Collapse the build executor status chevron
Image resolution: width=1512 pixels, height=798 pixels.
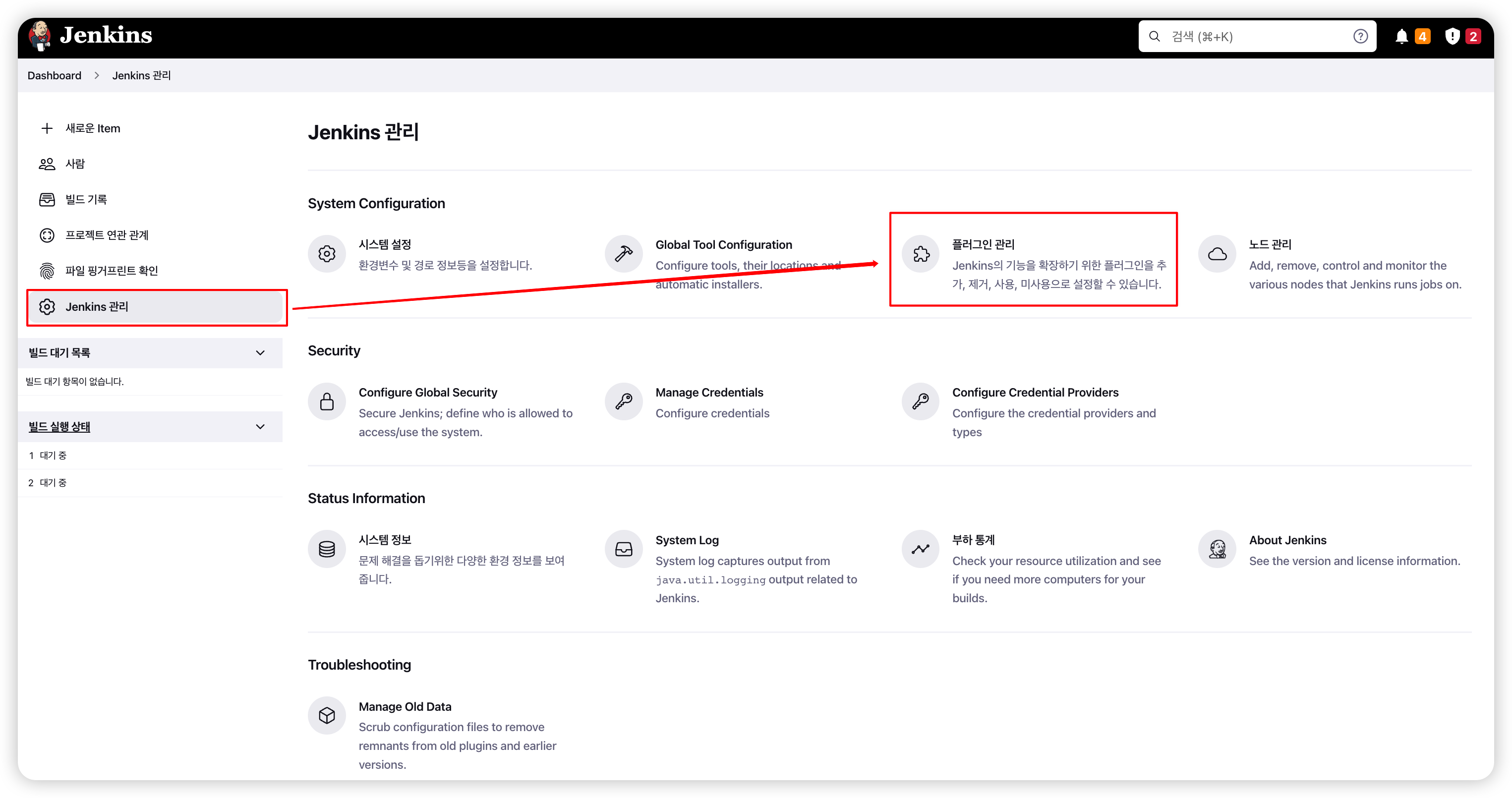tap(260, 427)
